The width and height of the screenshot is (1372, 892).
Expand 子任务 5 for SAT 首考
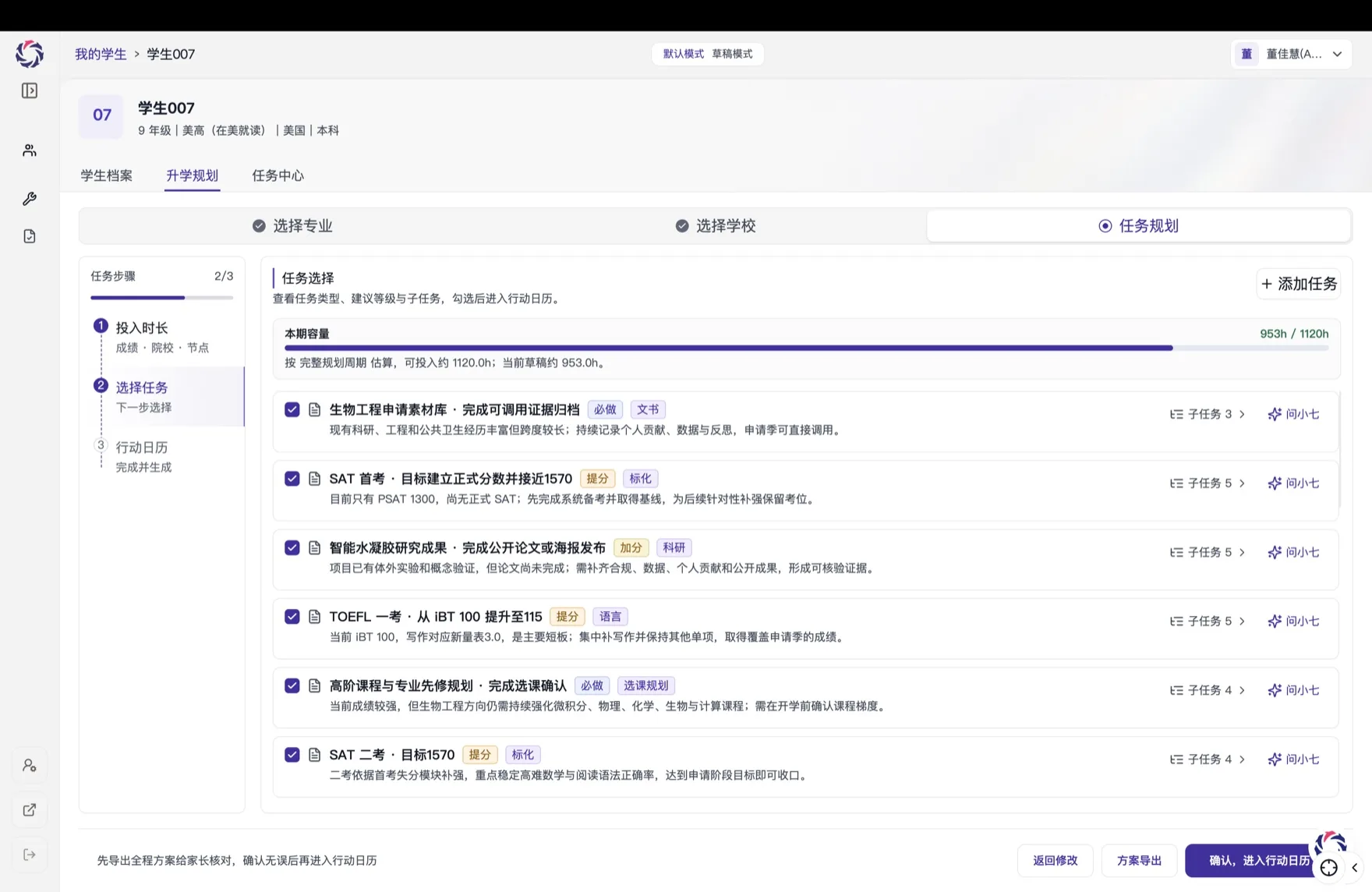[1208, 483]
